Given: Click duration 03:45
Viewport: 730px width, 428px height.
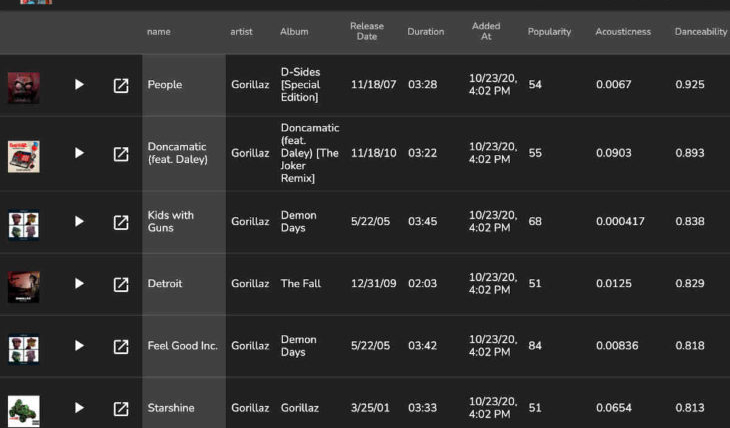Looking at the screenshot, I should (423, 222).
